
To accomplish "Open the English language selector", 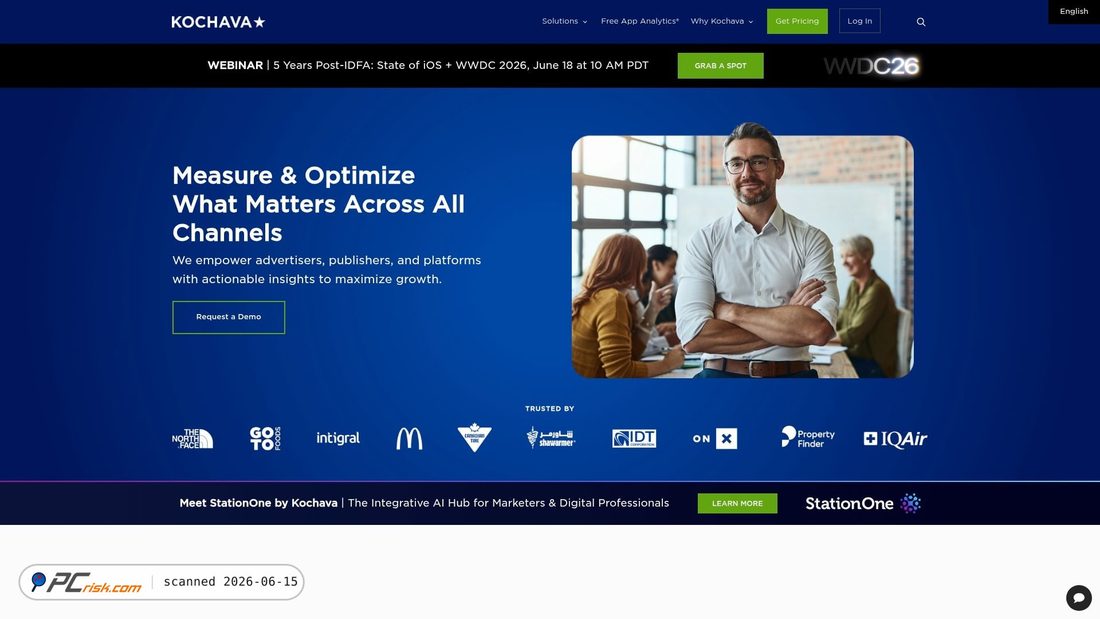I will (1073, 11).
